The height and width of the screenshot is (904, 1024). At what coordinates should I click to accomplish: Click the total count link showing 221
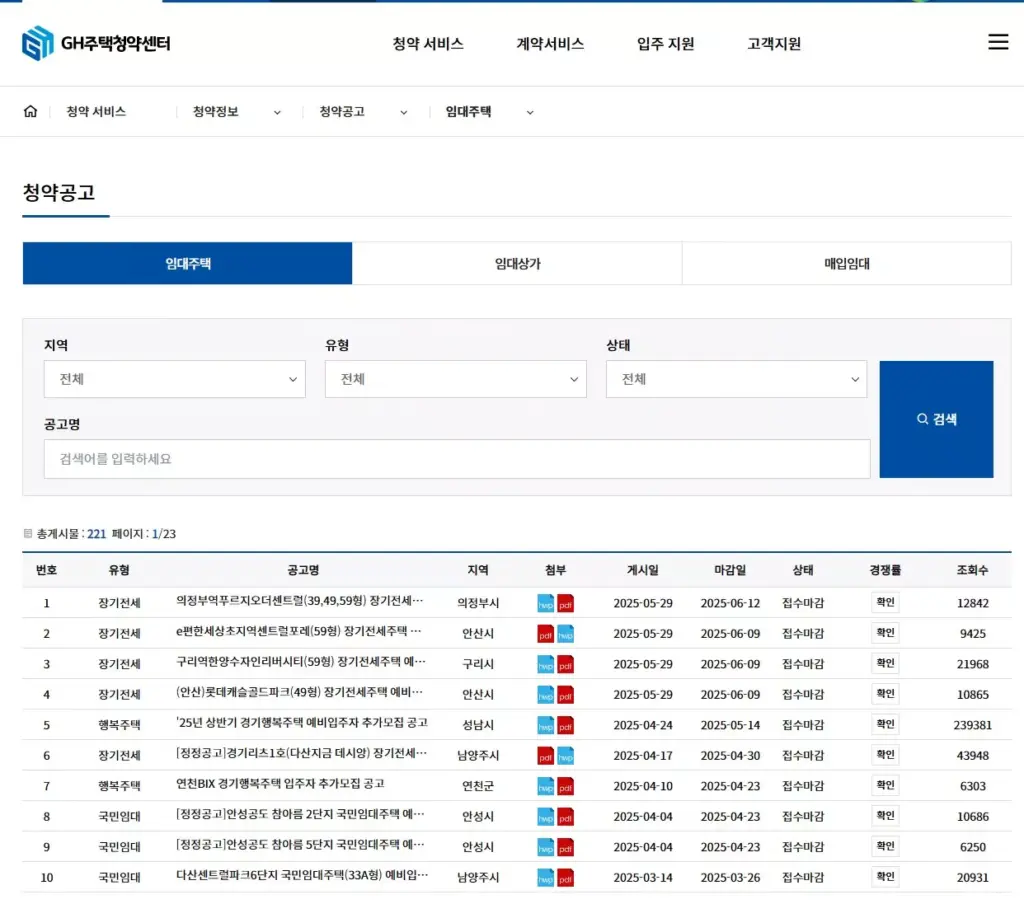(97, 534)
